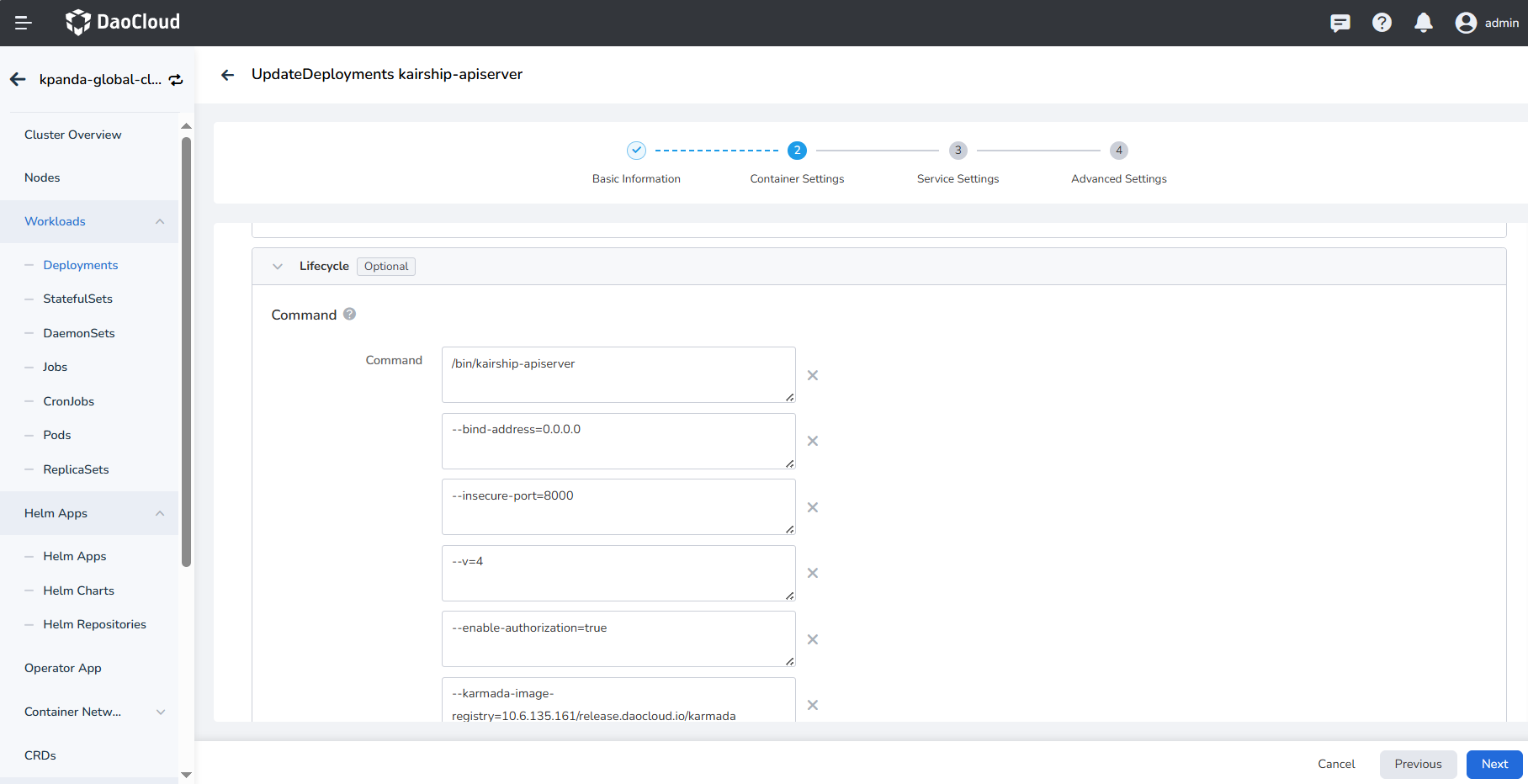Click the Previous button
1528x784 pixels.
pos(1418,764)
